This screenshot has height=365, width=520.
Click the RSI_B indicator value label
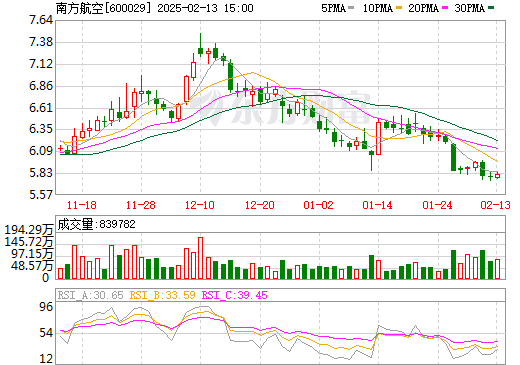[162, 295]
